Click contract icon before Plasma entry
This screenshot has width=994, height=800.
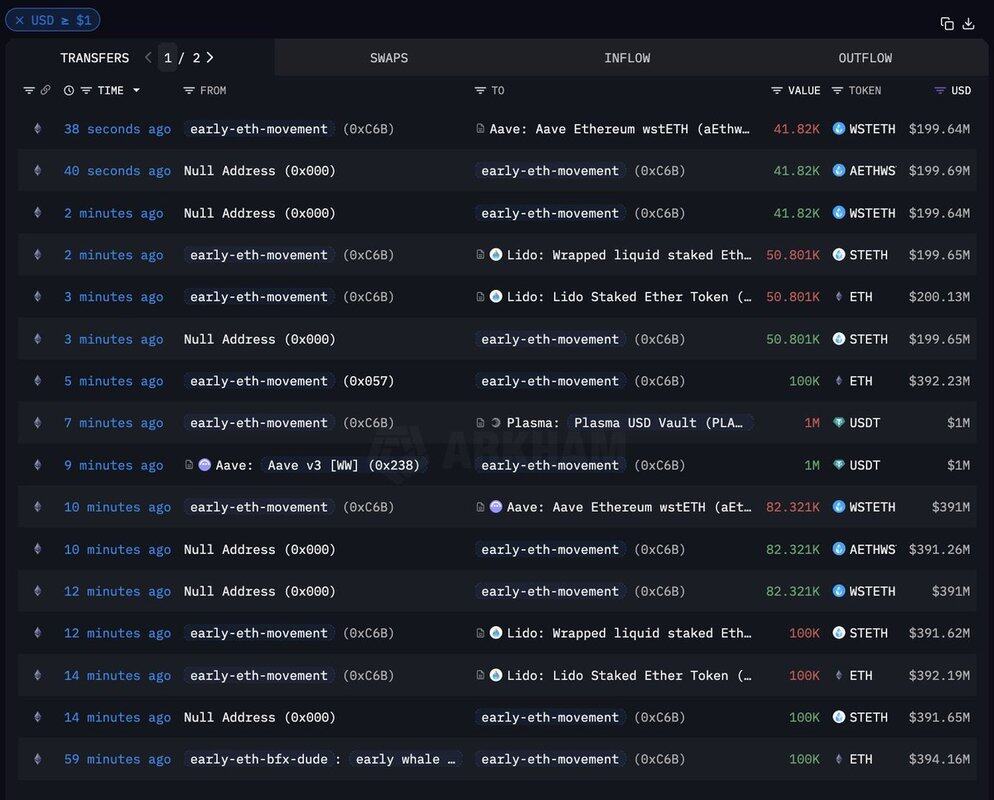pyautogui.click(x=481, y=423)
